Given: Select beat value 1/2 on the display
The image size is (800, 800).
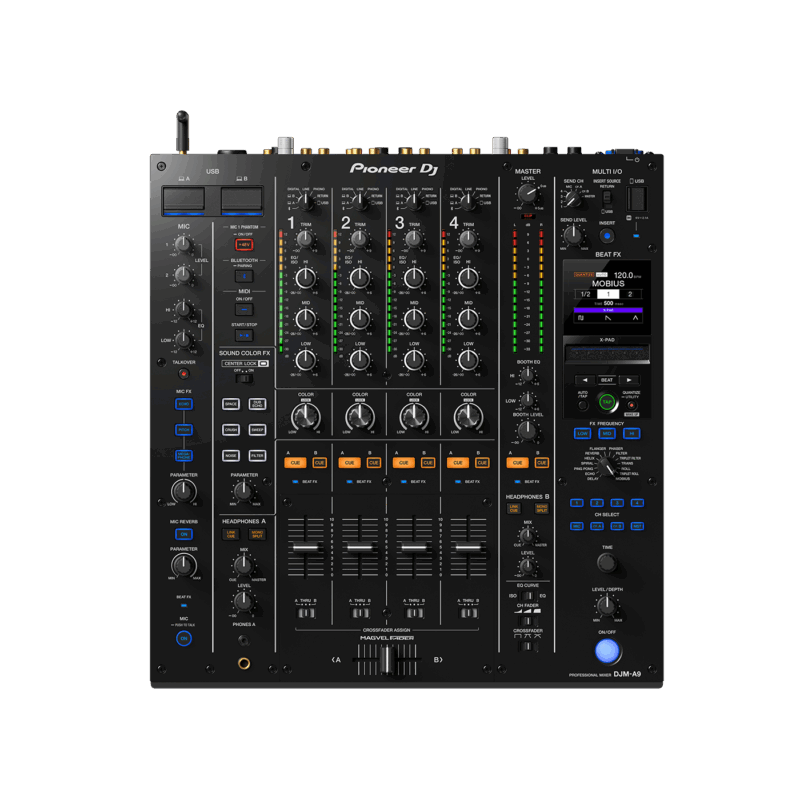Looking at the screenshot, I should [x=585, y=294].
